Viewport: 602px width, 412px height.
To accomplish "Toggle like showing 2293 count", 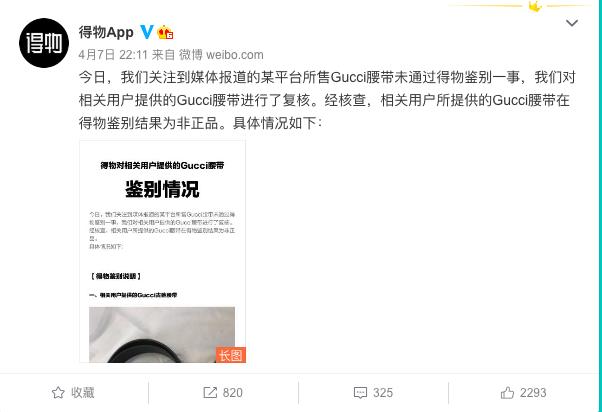I will (523, 392).
